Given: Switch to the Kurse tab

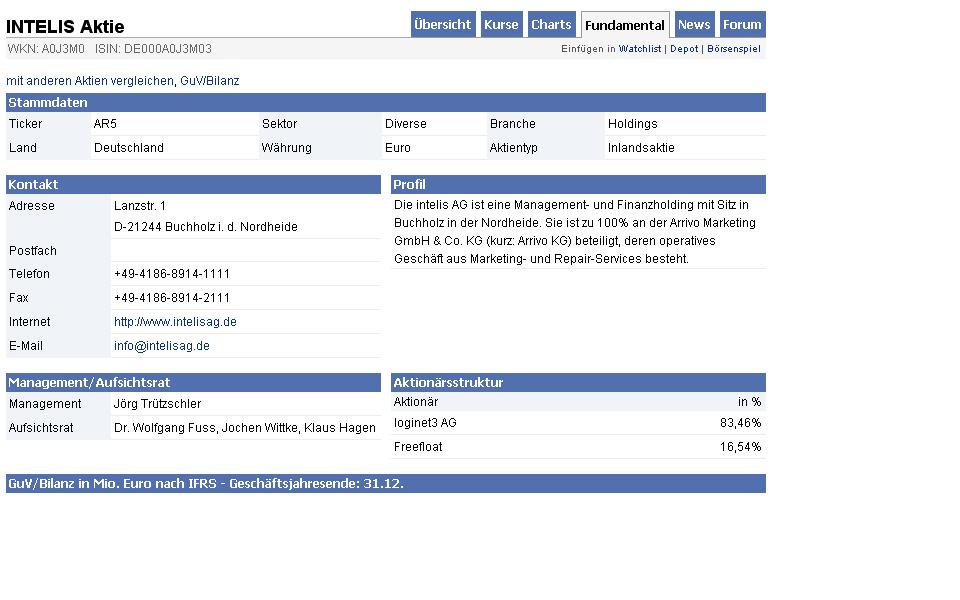Looking at the screenshot, I should (501, 24).
